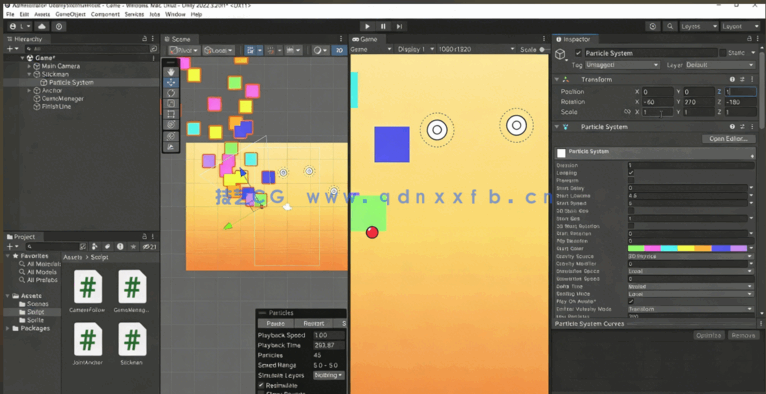Select the Hand (View) tool in Scene
The image size is (766, 394).
(170, 72)
